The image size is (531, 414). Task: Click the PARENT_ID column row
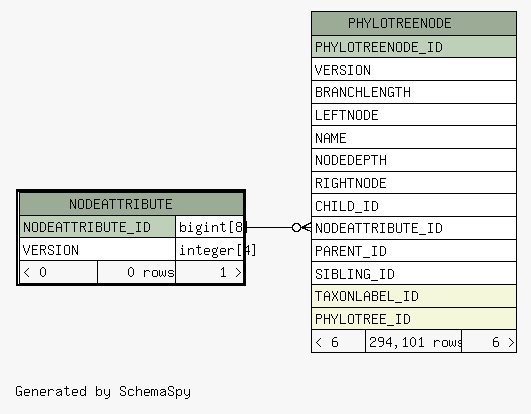(414, 251)
